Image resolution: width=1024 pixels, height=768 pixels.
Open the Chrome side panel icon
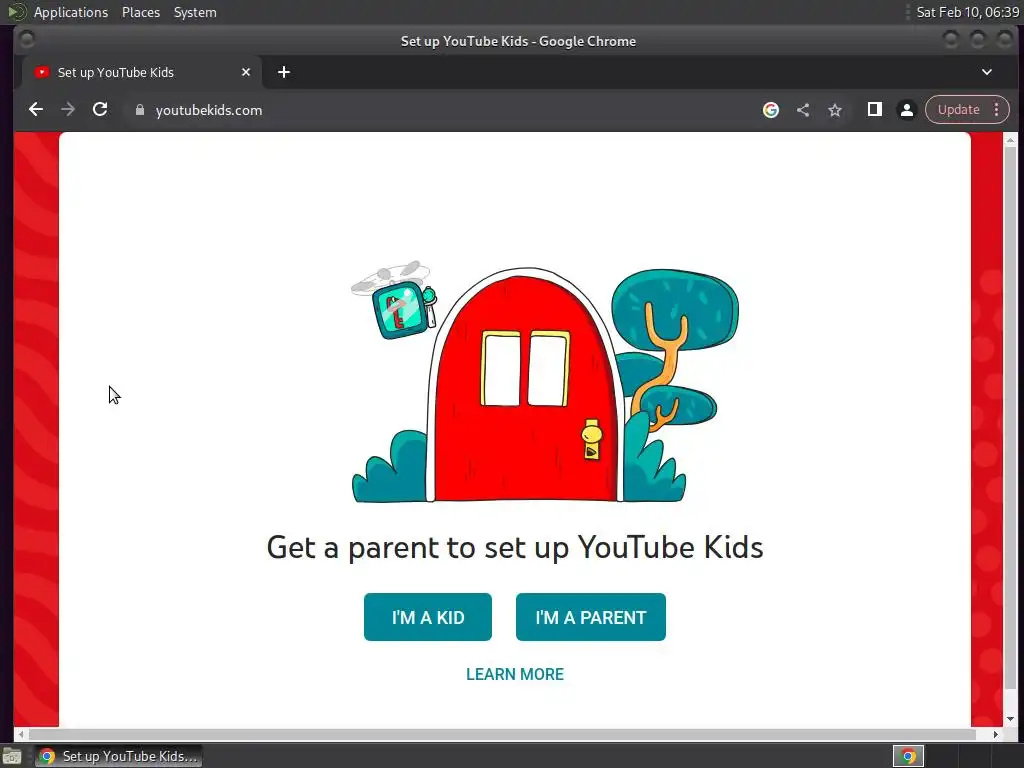874,110
